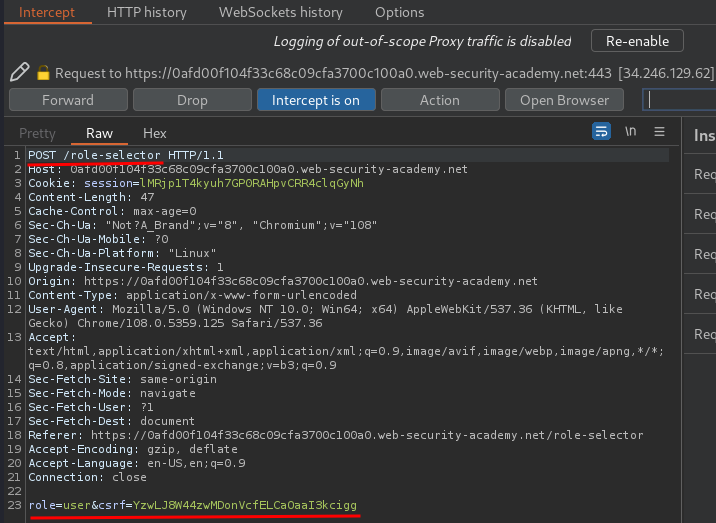Viewport: 716px width, 523px height.
Task: Toggle the \n non-printable characters icon
Action: (x=631, y=132)
